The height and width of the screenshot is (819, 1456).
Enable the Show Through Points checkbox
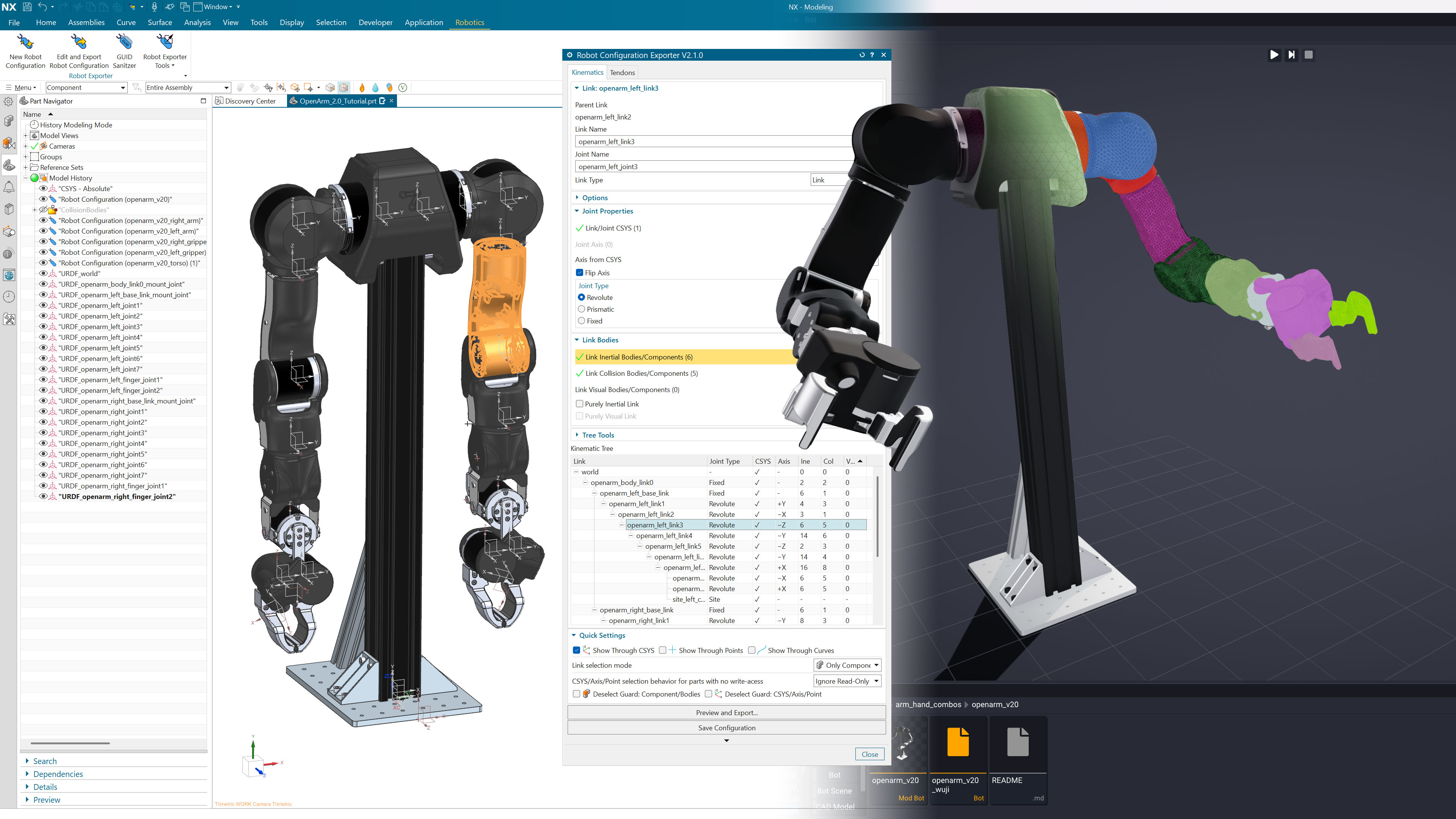pos(662,651)
